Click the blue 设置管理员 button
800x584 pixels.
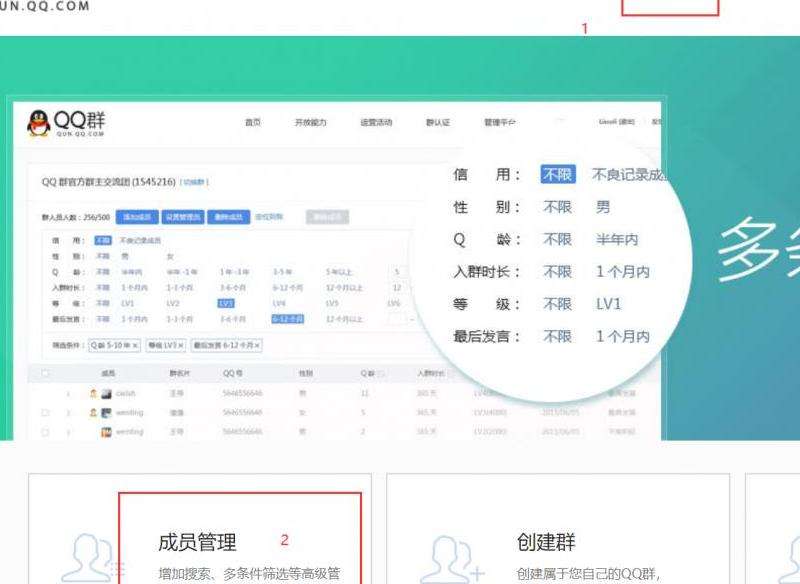(x=183, y=217)
